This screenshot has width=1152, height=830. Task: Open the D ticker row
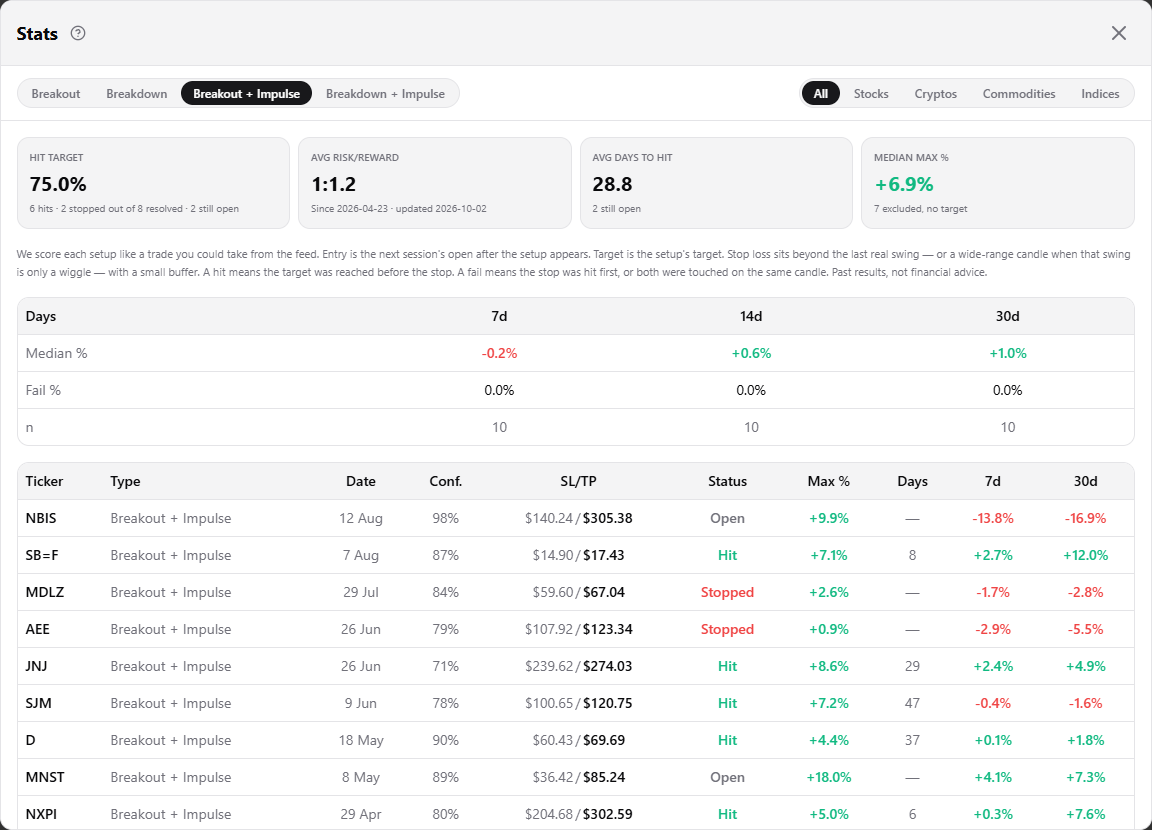point(575,740)
